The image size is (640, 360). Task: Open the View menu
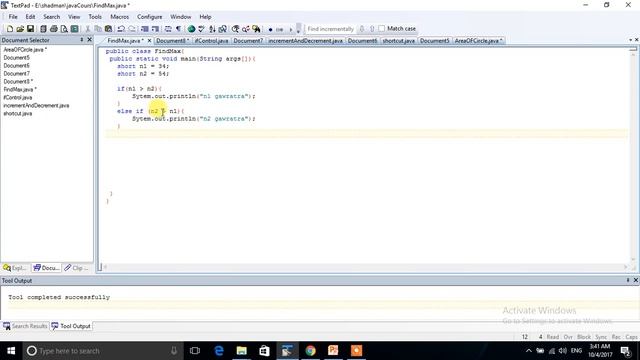tap(74, 17)
